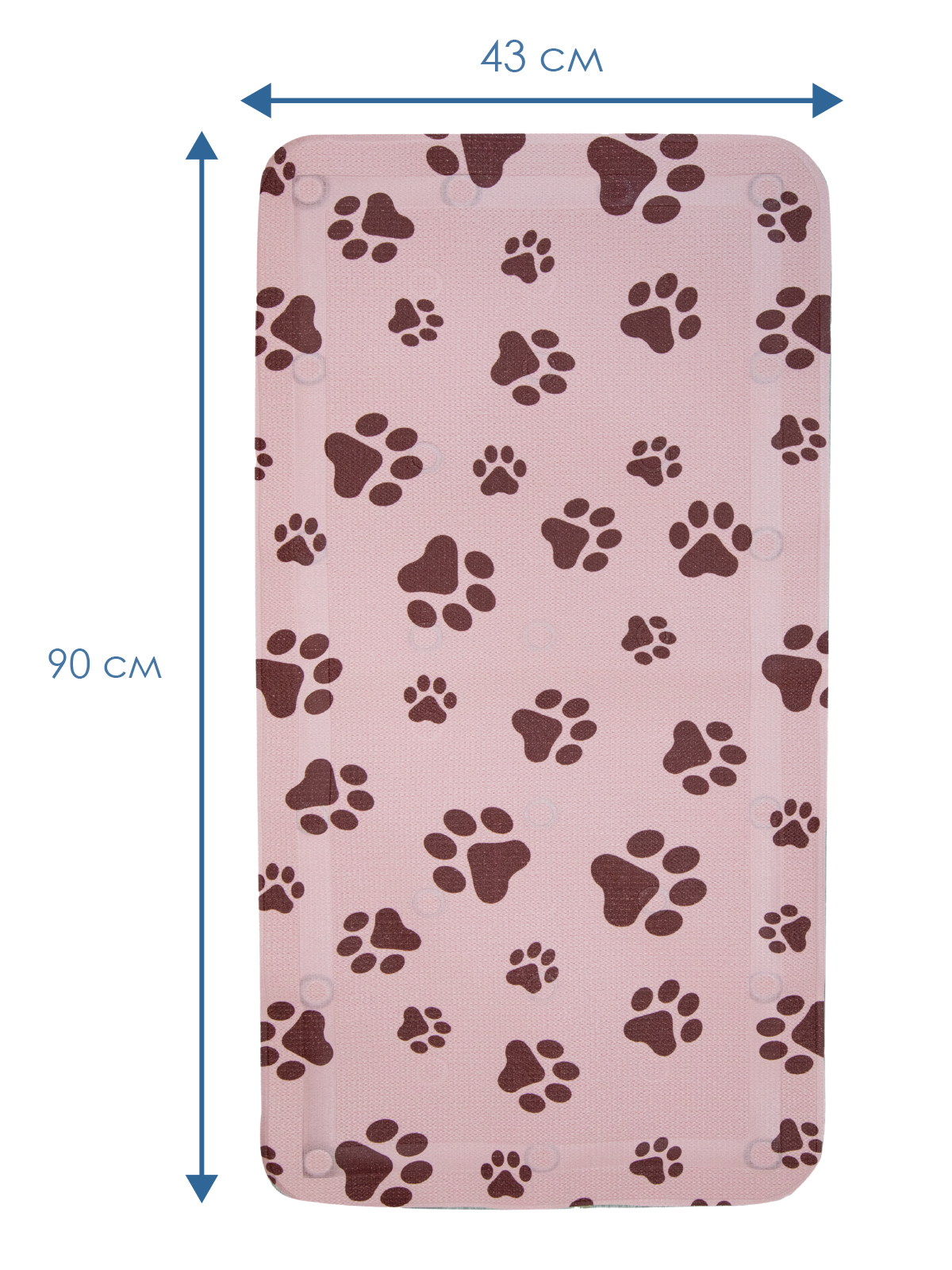Screen dimensions: 952x1270
Task: Click the horizontal width dimension line
Action: [541, 101]
